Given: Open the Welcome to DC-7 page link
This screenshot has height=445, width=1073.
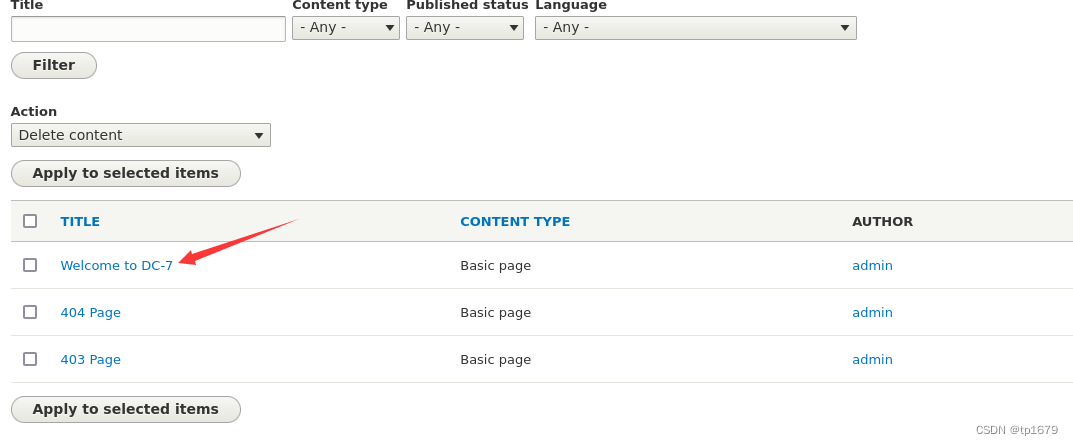Looking at the screenshot, I should (x=117, y=266).
